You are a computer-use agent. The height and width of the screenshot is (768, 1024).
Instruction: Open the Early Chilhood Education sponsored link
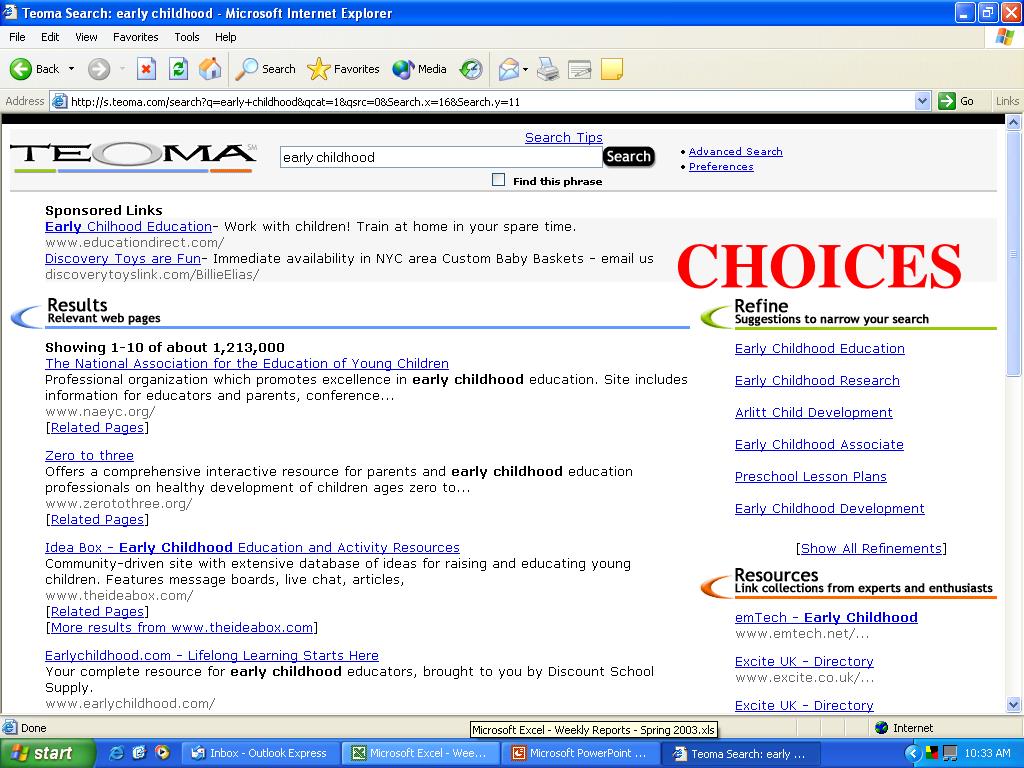coord(129,227)
